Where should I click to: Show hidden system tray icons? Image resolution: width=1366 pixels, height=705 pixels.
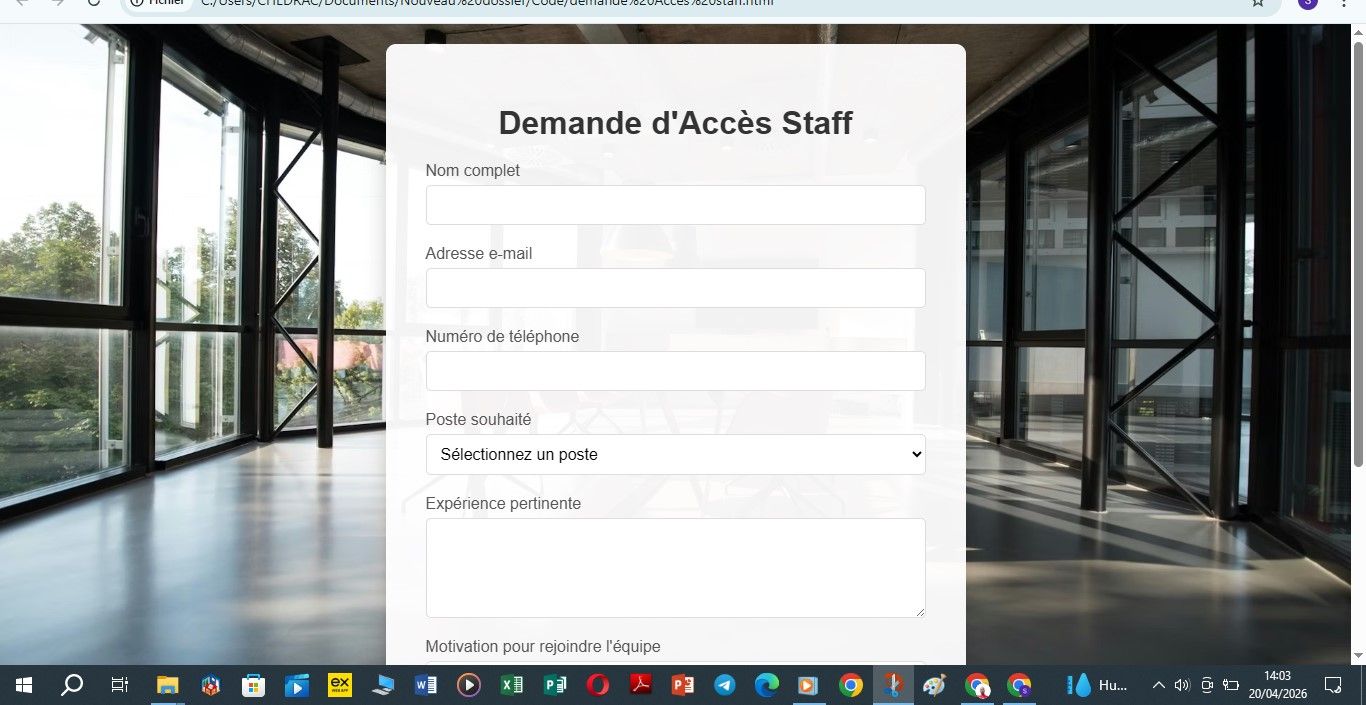1159,685
